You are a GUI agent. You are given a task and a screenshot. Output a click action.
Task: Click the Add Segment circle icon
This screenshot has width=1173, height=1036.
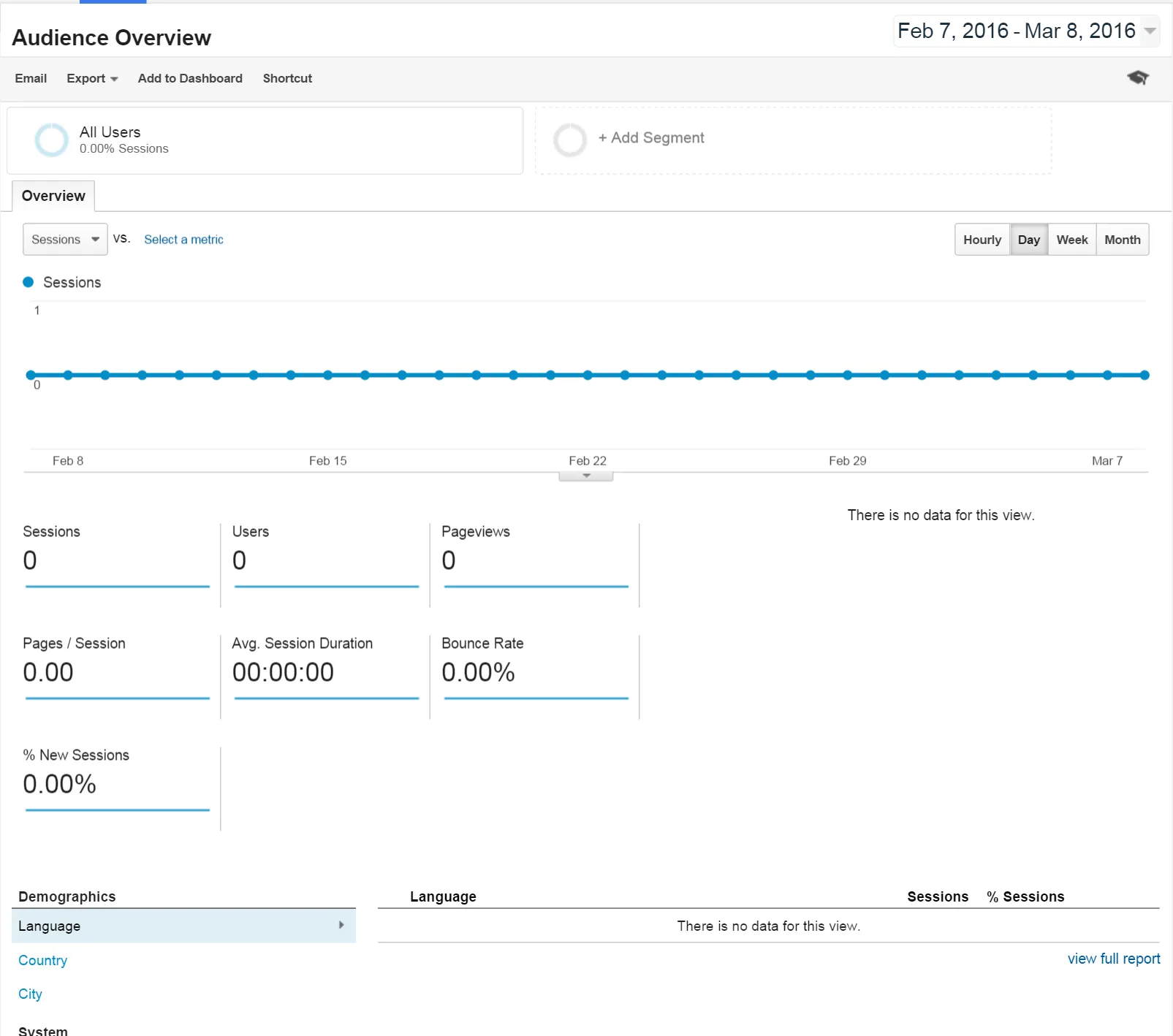[x=570, y=140]
